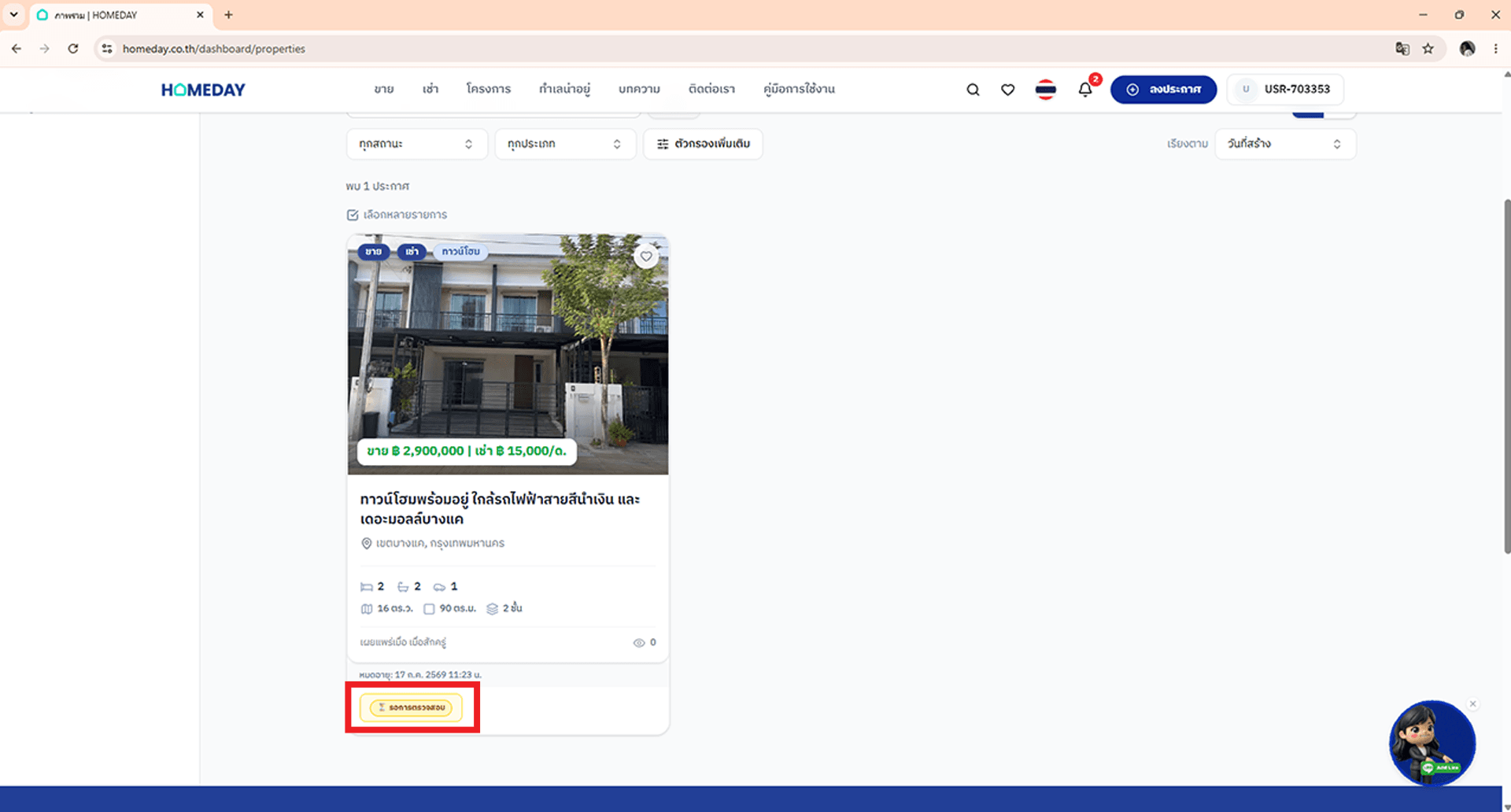
Task: Click ลงประกาศ post listing button
Action: point(1163,90)
